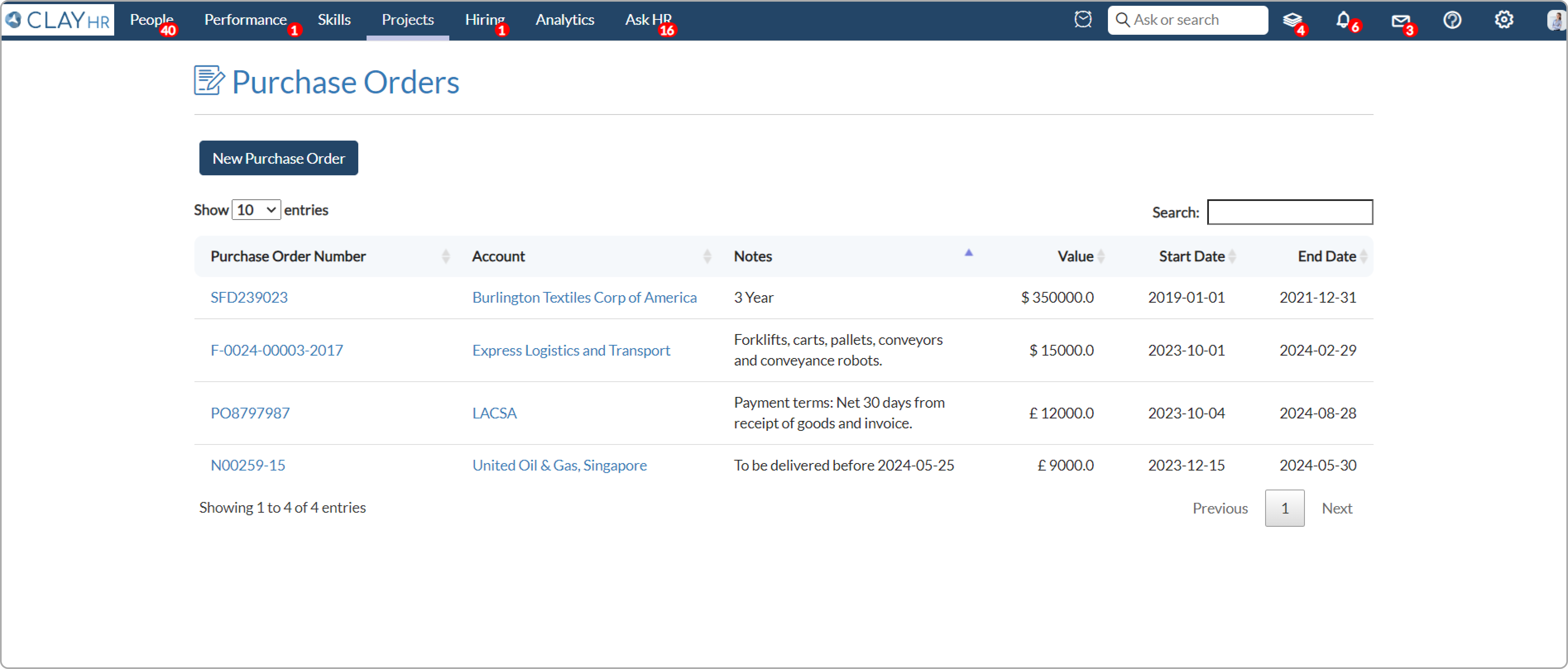Click the start date 2023-12-15
This screenshot has height=669, width=1568.
pyautogui.click(x=1186, y=465)
